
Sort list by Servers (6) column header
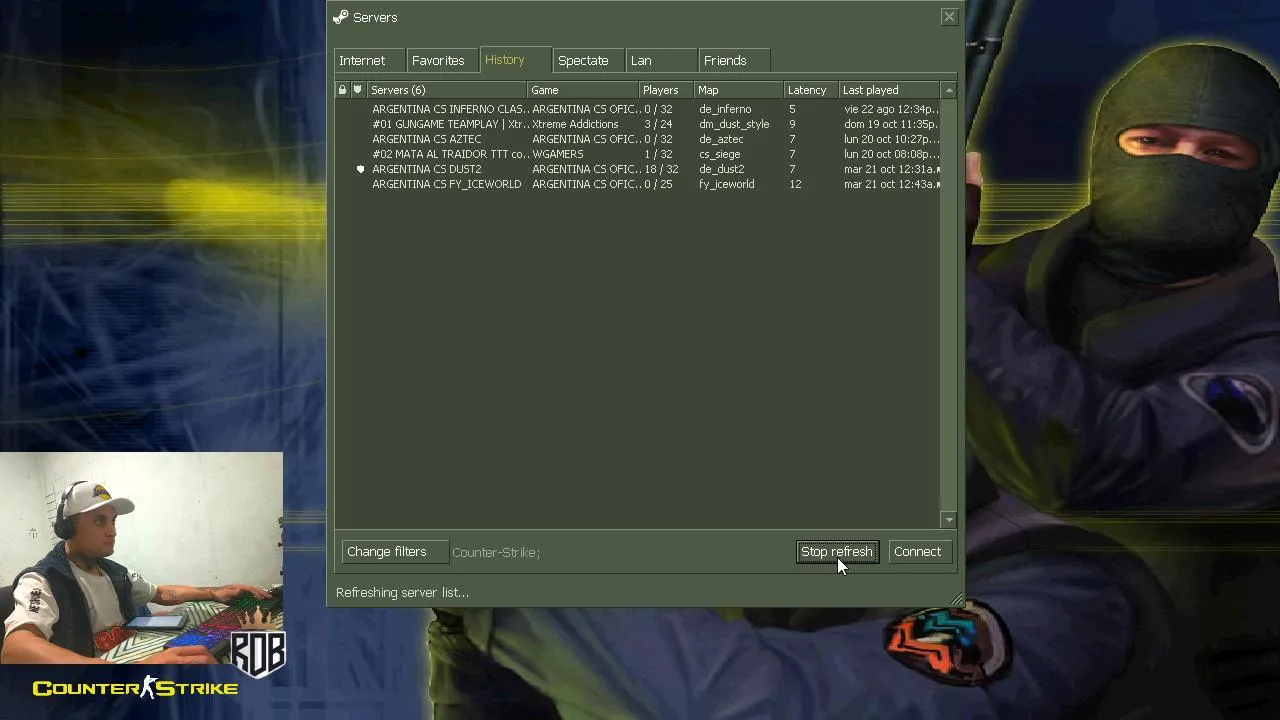point(446,90)
